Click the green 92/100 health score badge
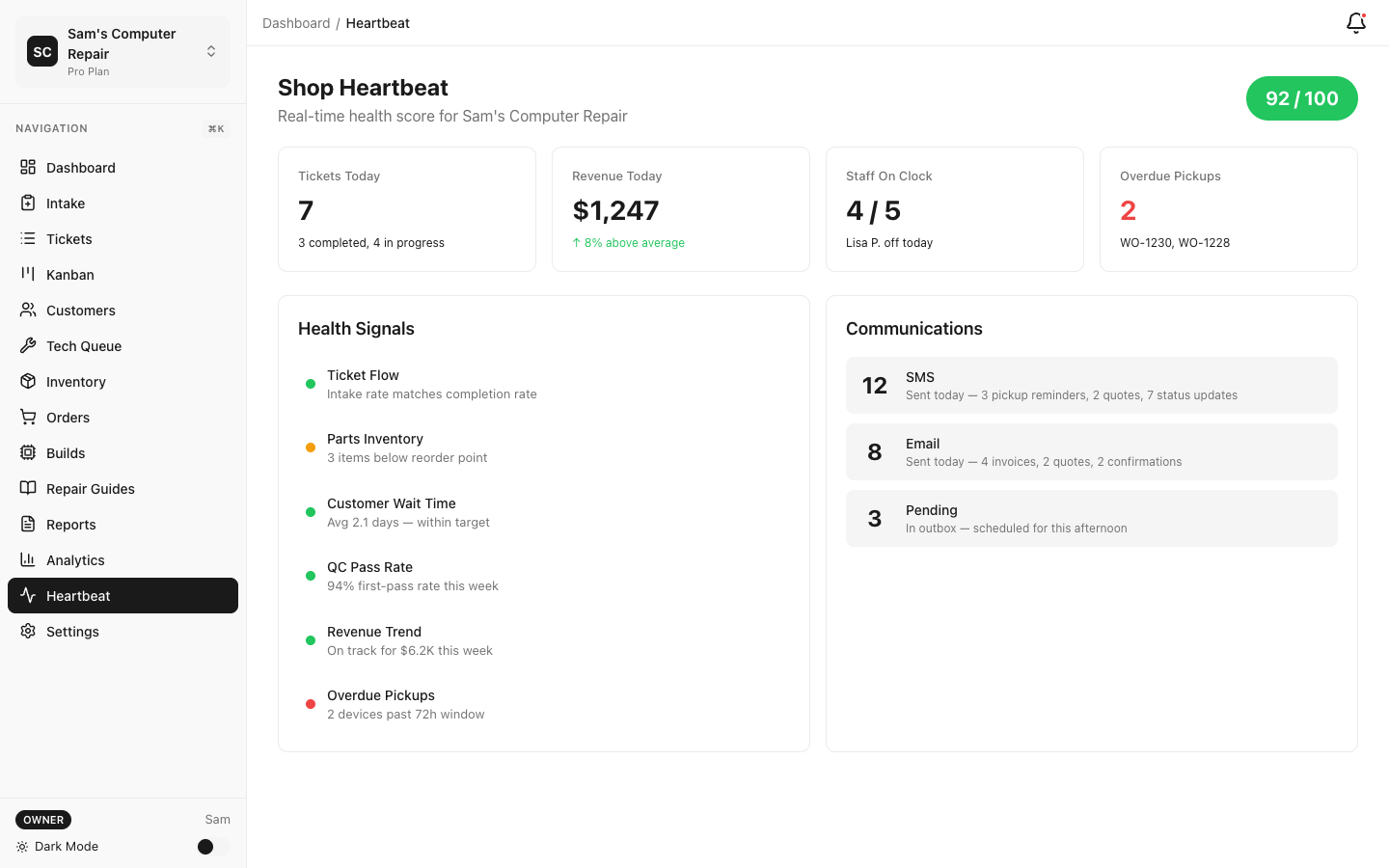Viewport: 1389px width, 868px height. tap(1301, 98)
